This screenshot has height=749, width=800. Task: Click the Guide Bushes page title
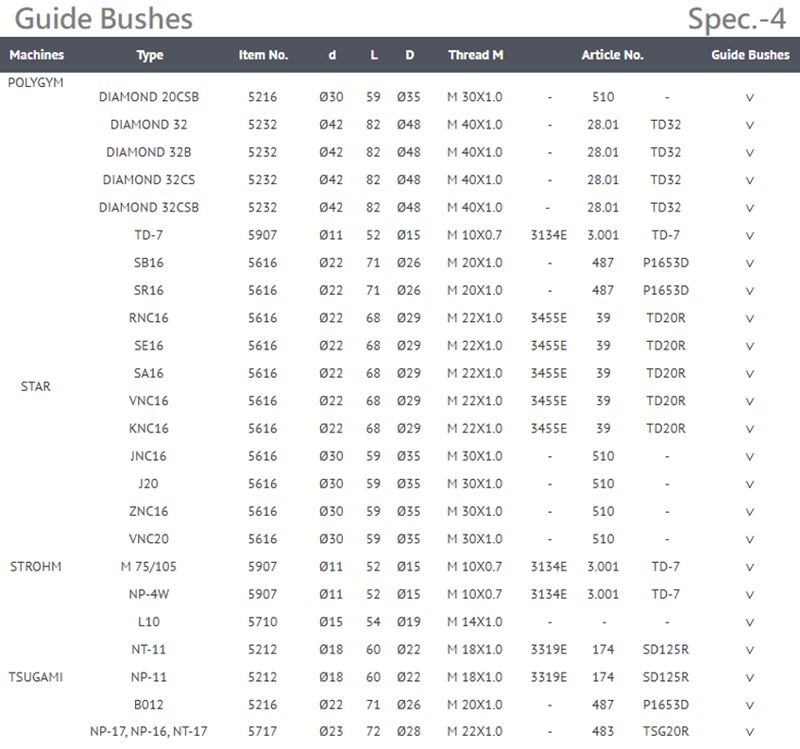coord(103,18)
